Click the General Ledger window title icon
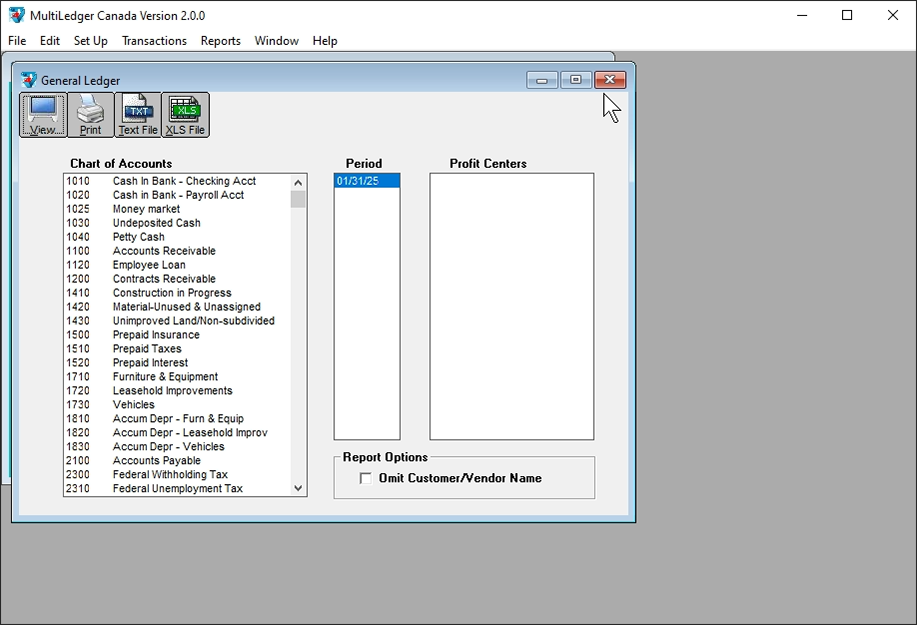This screenshot has height=625, width=917. (29, 80)
